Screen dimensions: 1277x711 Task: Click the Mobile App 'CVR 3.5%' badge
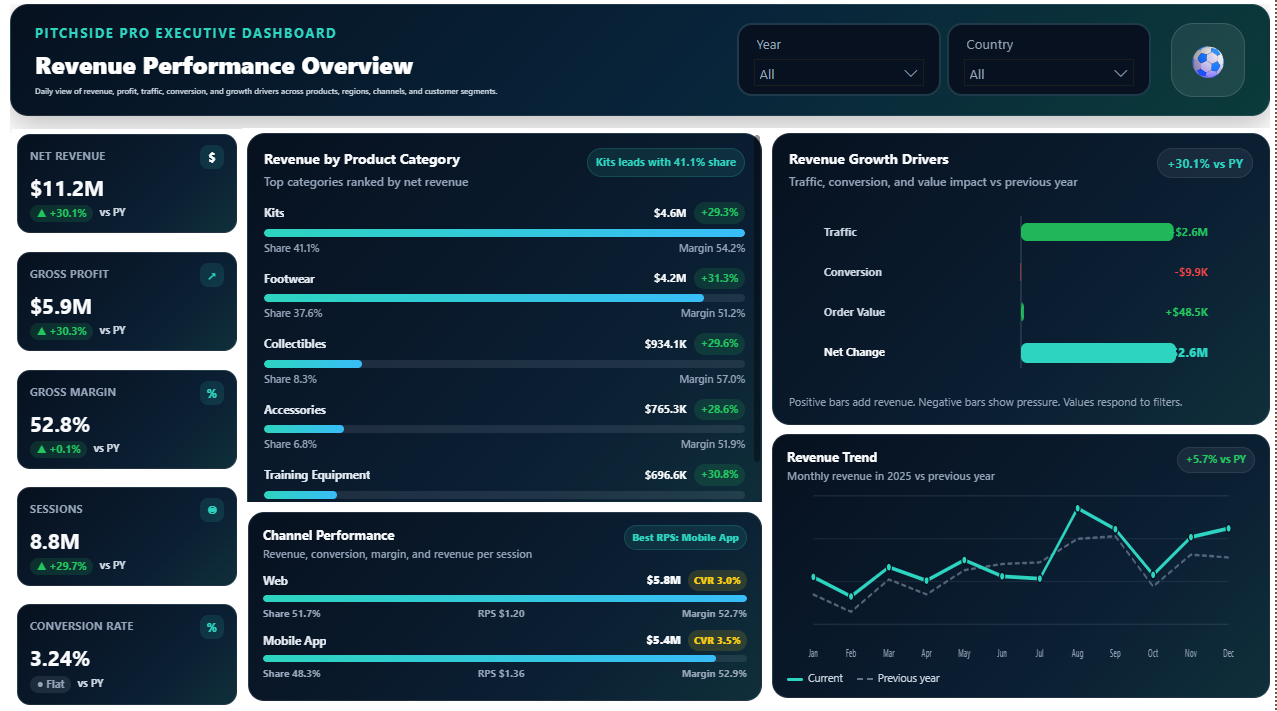(717, 640)
